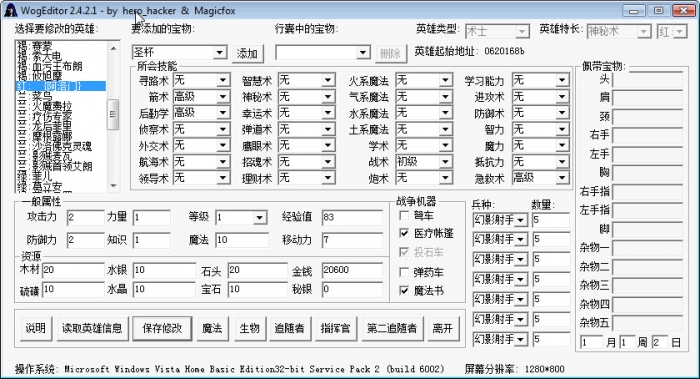Expand the 领导术 skill dropdown
Screen dimensions: 700x379
[223, 178]
